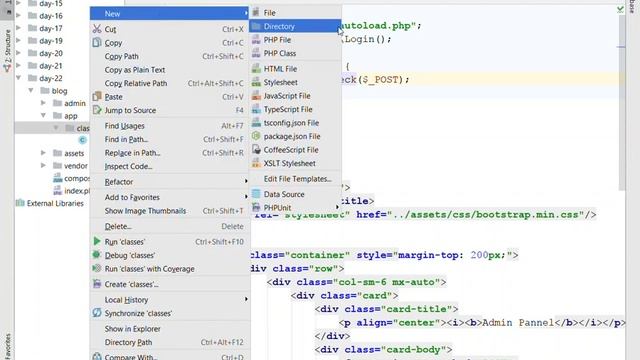Screen dimensions: 640x360
Task: Open the Favorites tool window tab
Action: (x=7, y=346)
